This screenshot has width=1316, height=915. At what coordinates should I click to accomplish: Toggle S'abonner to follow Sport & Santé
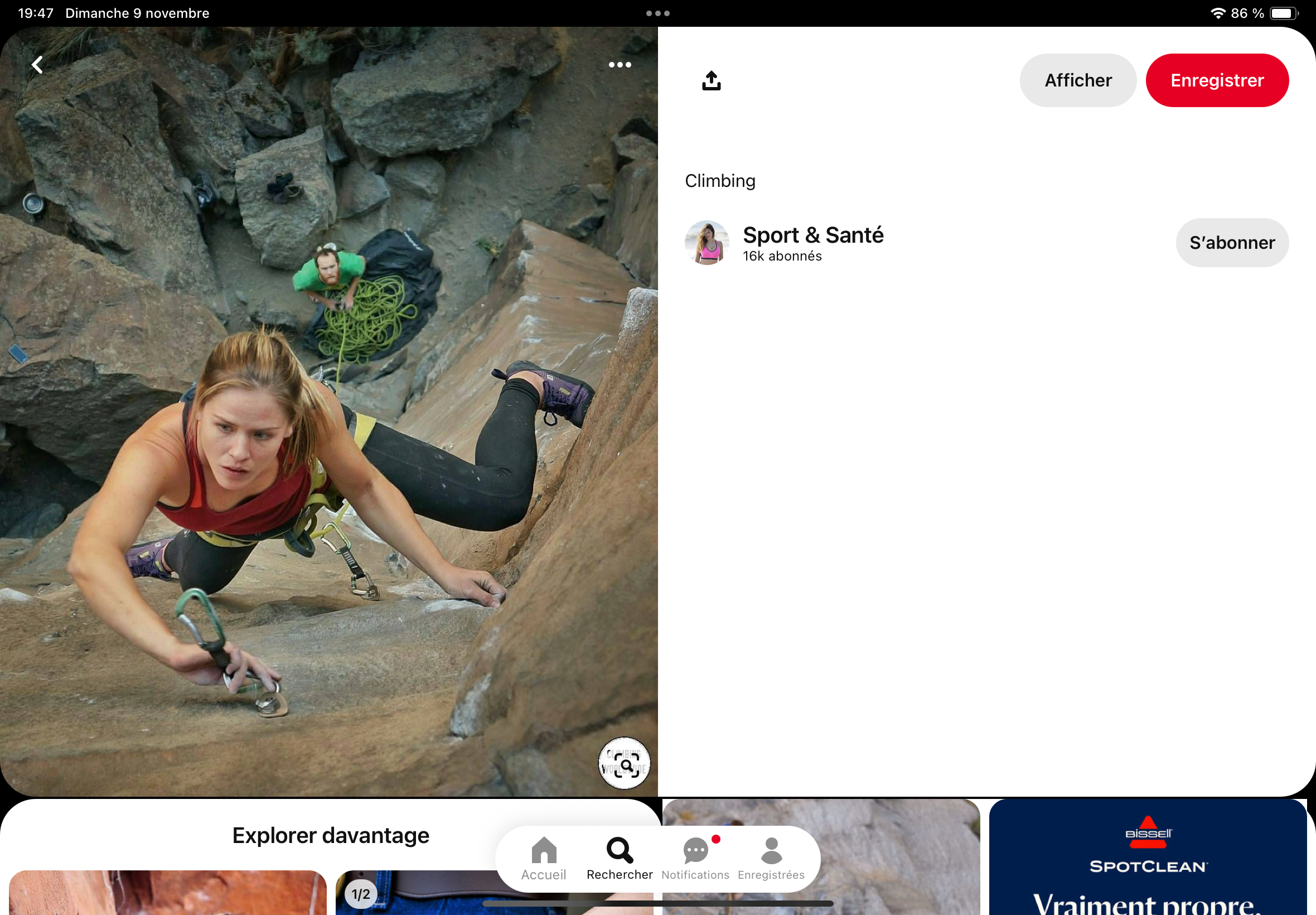[1232, 243]
